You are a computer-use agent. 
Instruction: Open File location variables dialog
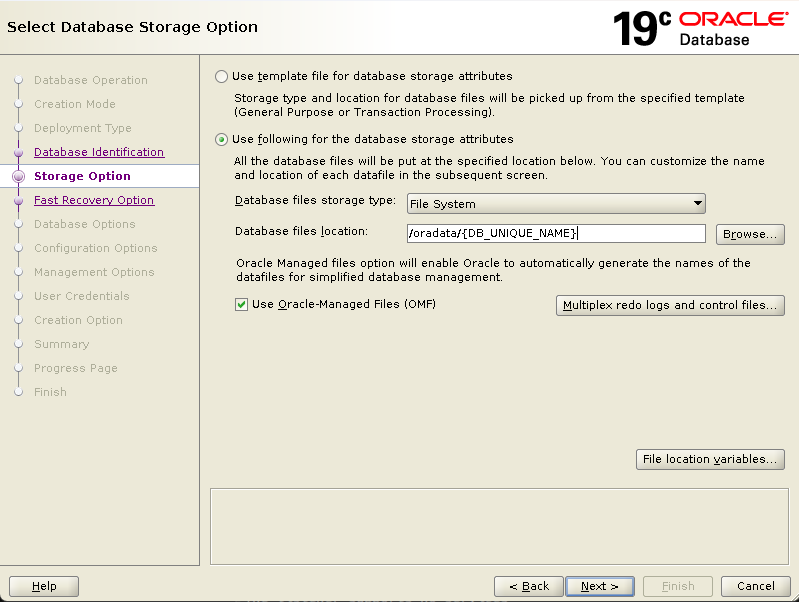click(x=710, y=459)
